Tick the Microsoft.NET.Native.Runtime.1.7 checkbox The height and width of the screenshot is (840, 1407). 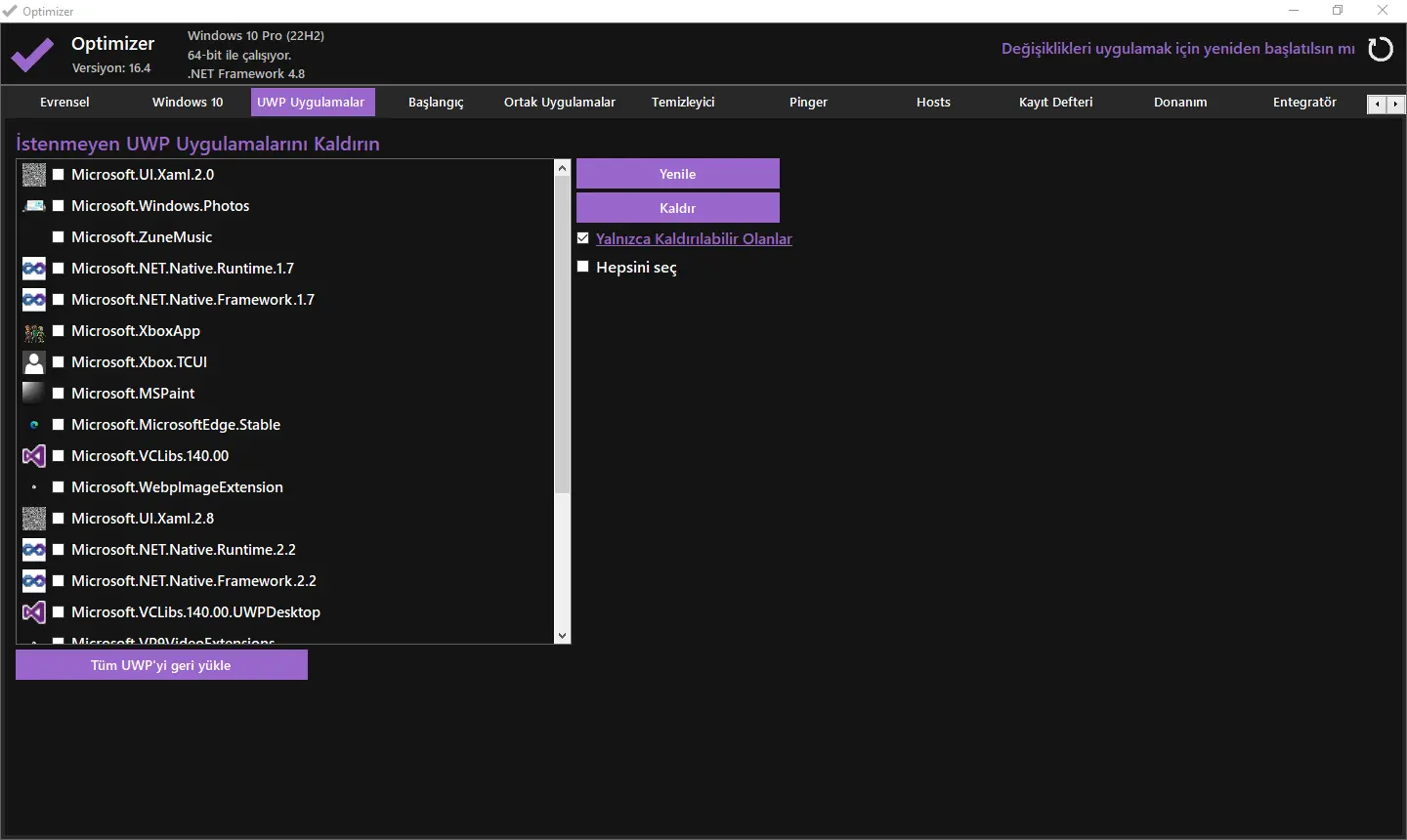tap(59, 269)
